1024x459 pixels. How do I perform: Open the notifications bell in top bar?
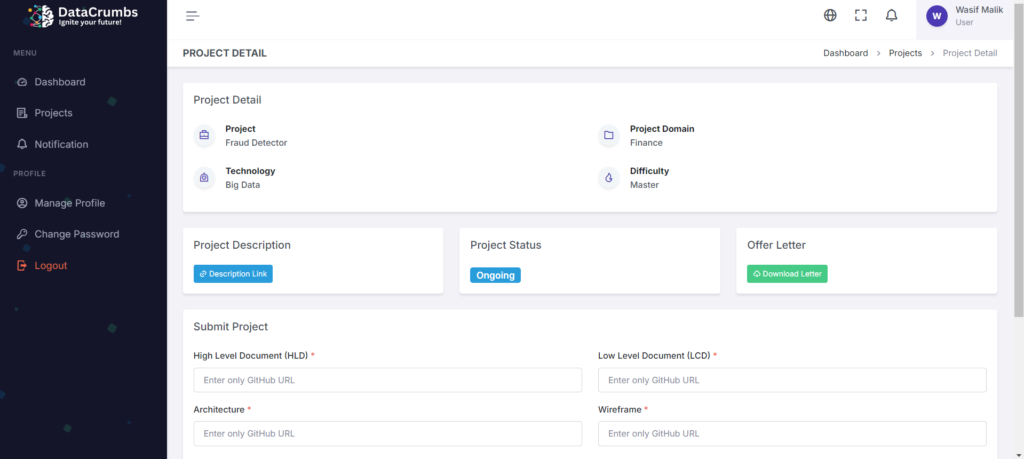pos(891,16)
